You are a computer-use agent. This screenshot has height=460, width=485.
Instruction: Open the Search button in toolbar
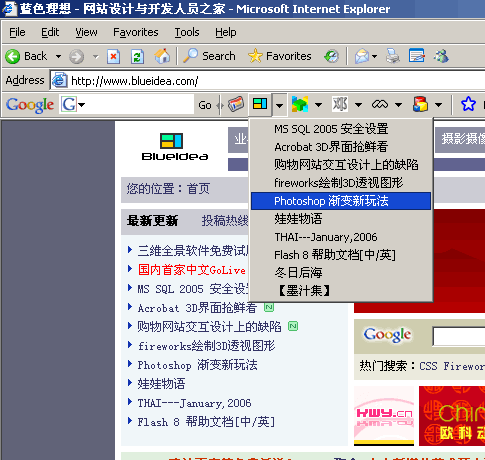tap(210, 56)
